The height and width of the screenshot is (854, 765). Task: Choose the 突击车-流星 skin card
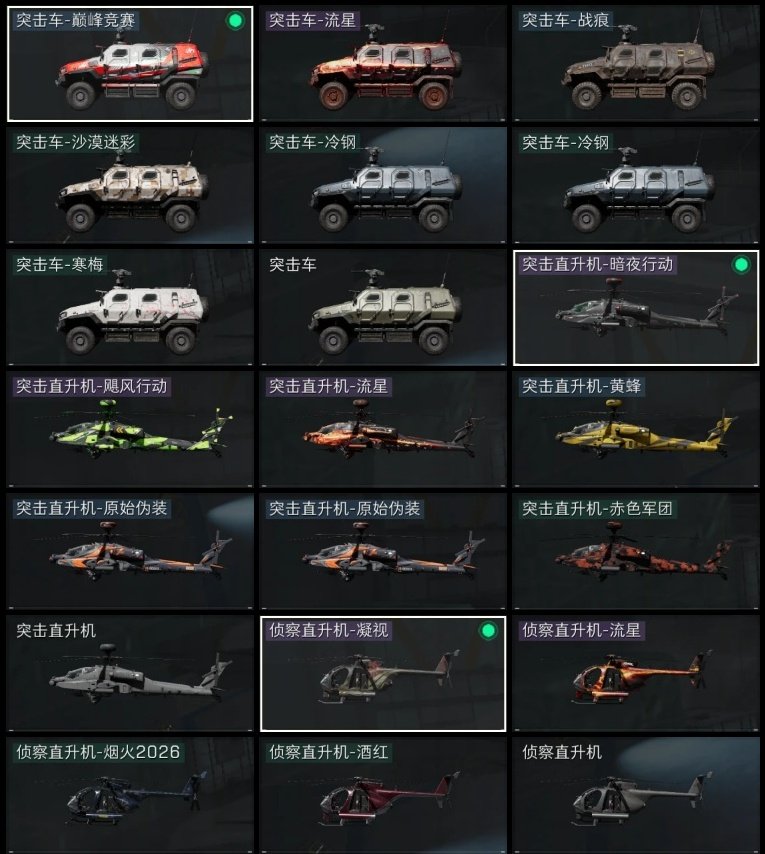click(x=383, y=64)
